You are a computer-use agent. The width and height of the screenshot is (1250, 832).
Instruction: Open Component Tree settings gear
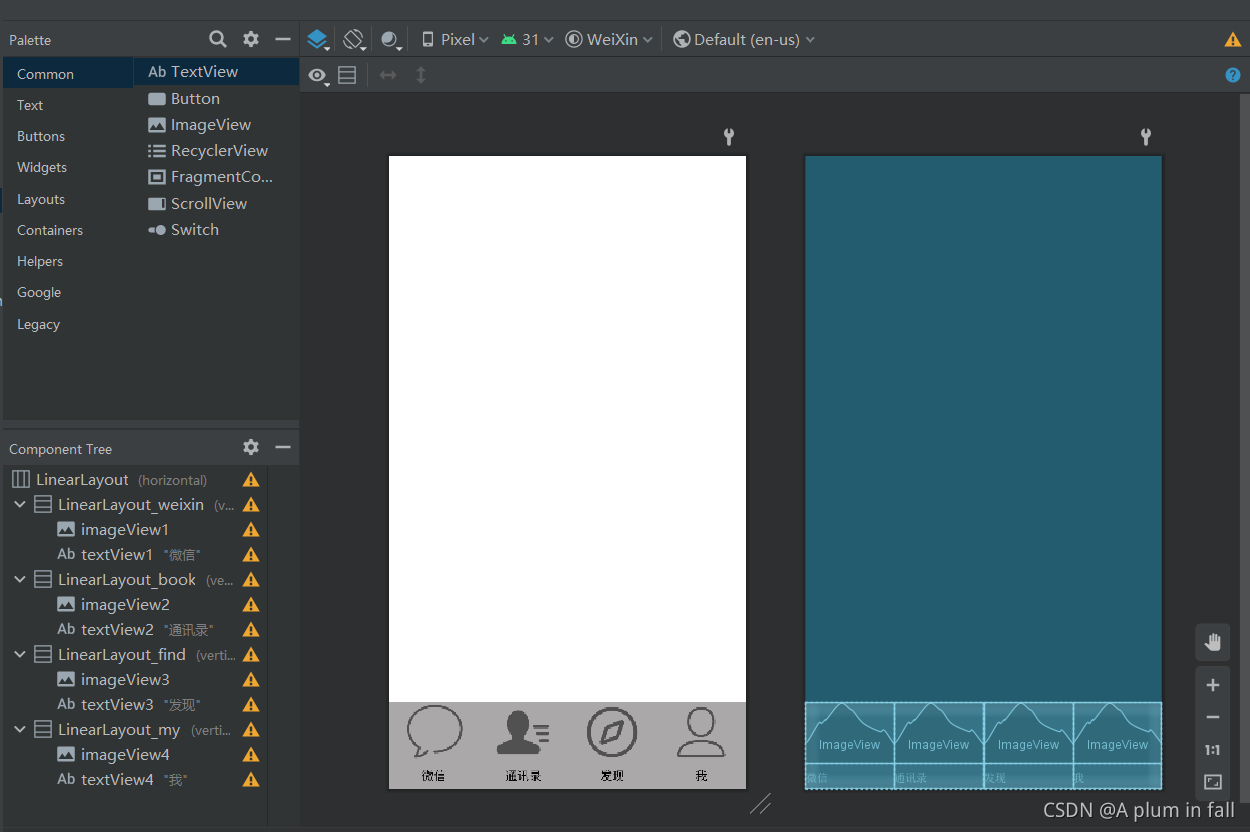point(251,447)
